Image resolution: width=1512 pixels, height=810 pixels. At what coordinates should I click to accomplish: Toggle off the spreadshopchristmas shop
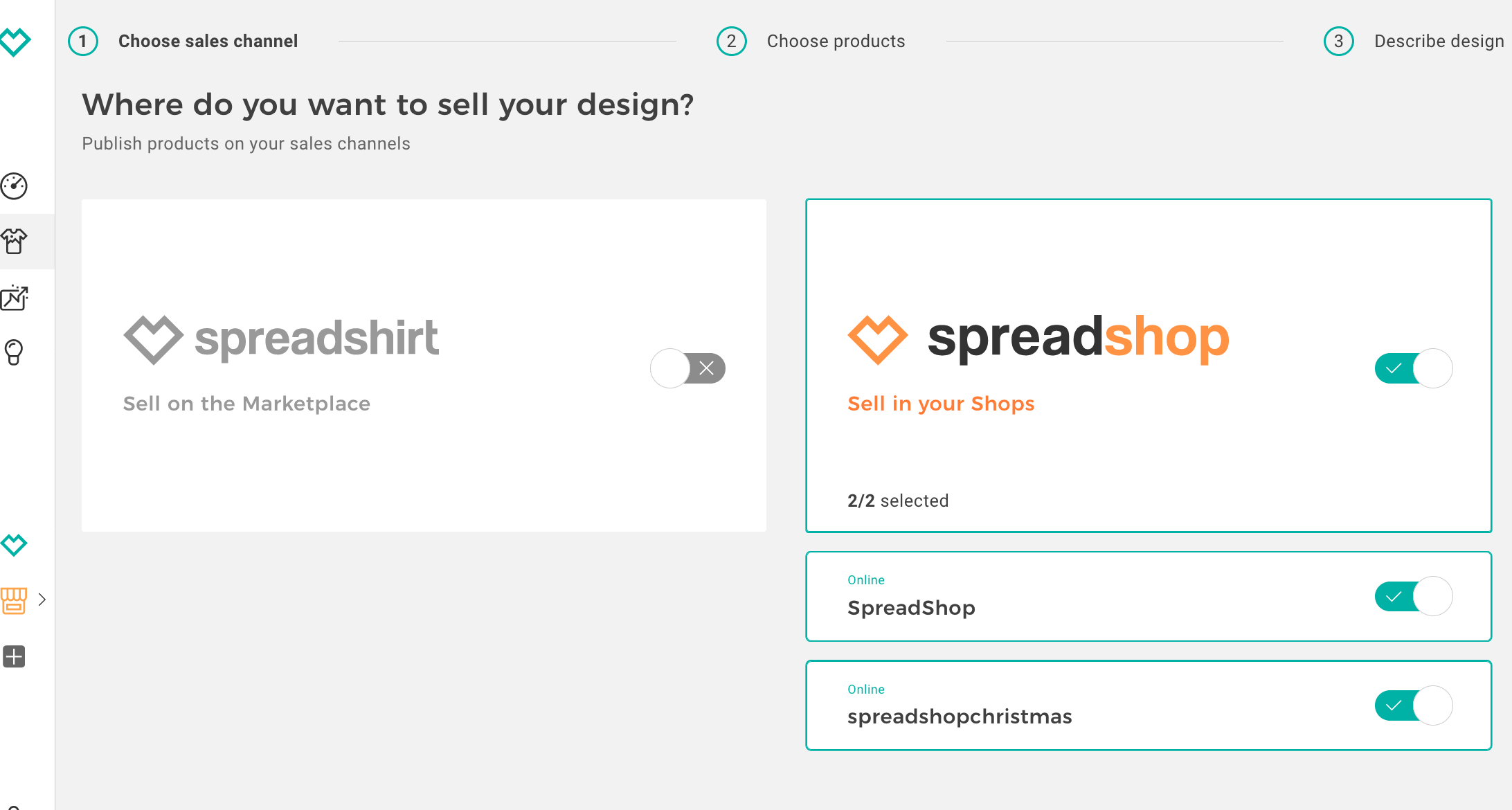(1413, 705)
